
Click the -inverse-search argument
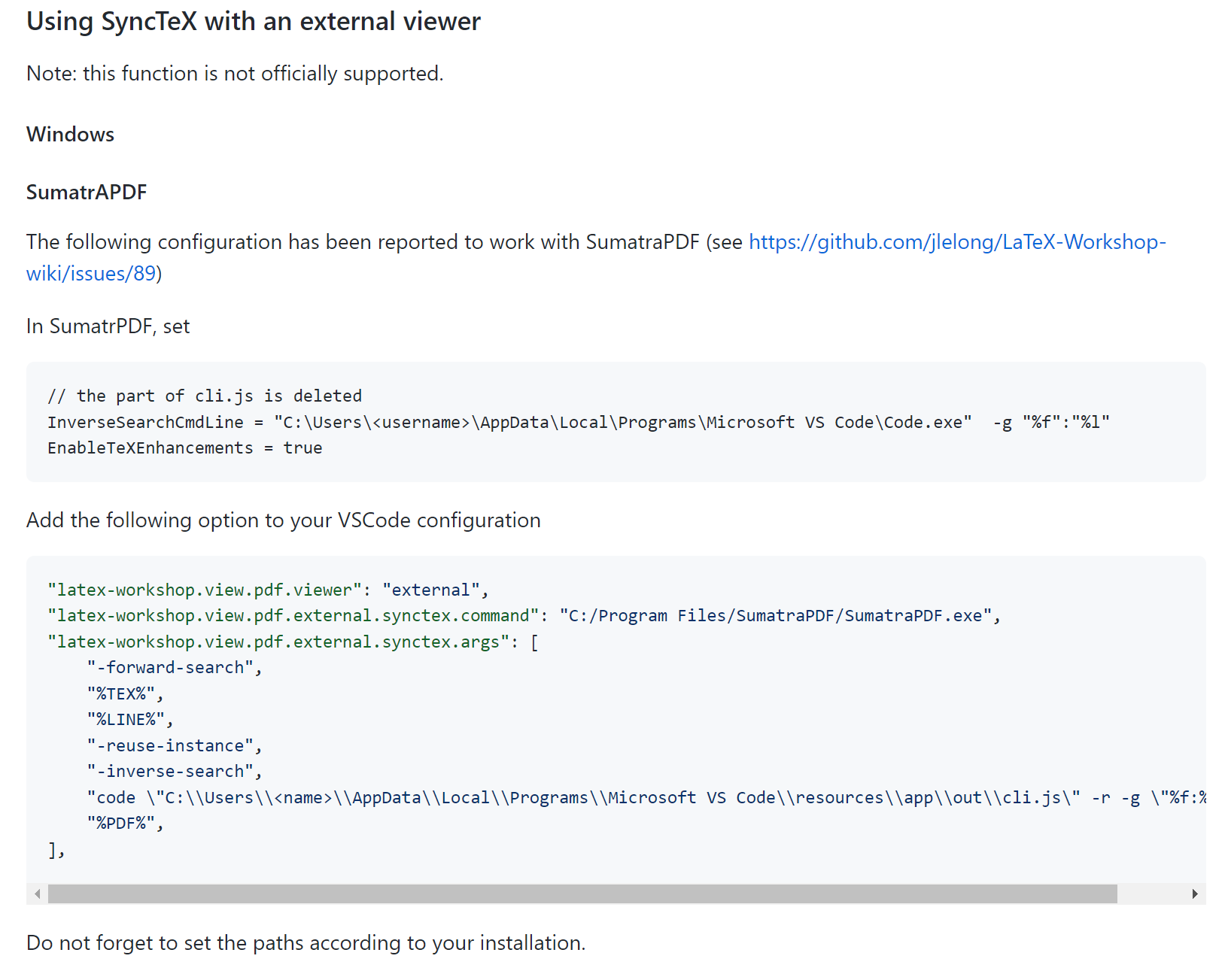pyautogui.click(x=172, y=771)
